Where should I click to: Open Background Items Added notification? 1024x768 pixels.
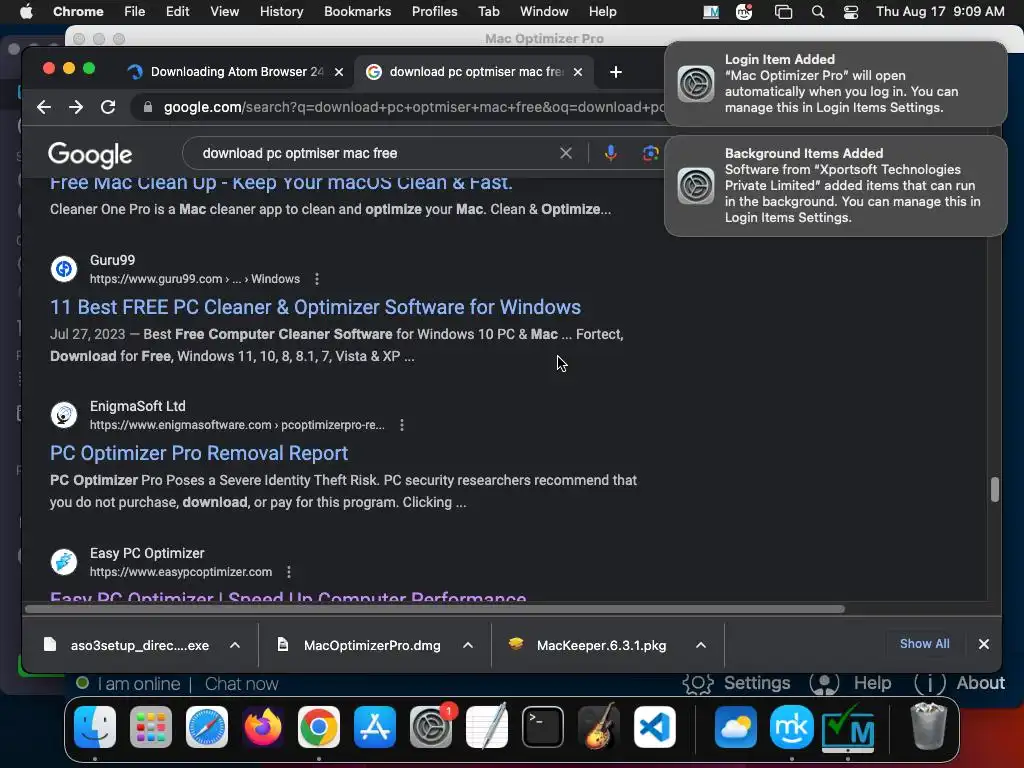click(x=835, y=185)
